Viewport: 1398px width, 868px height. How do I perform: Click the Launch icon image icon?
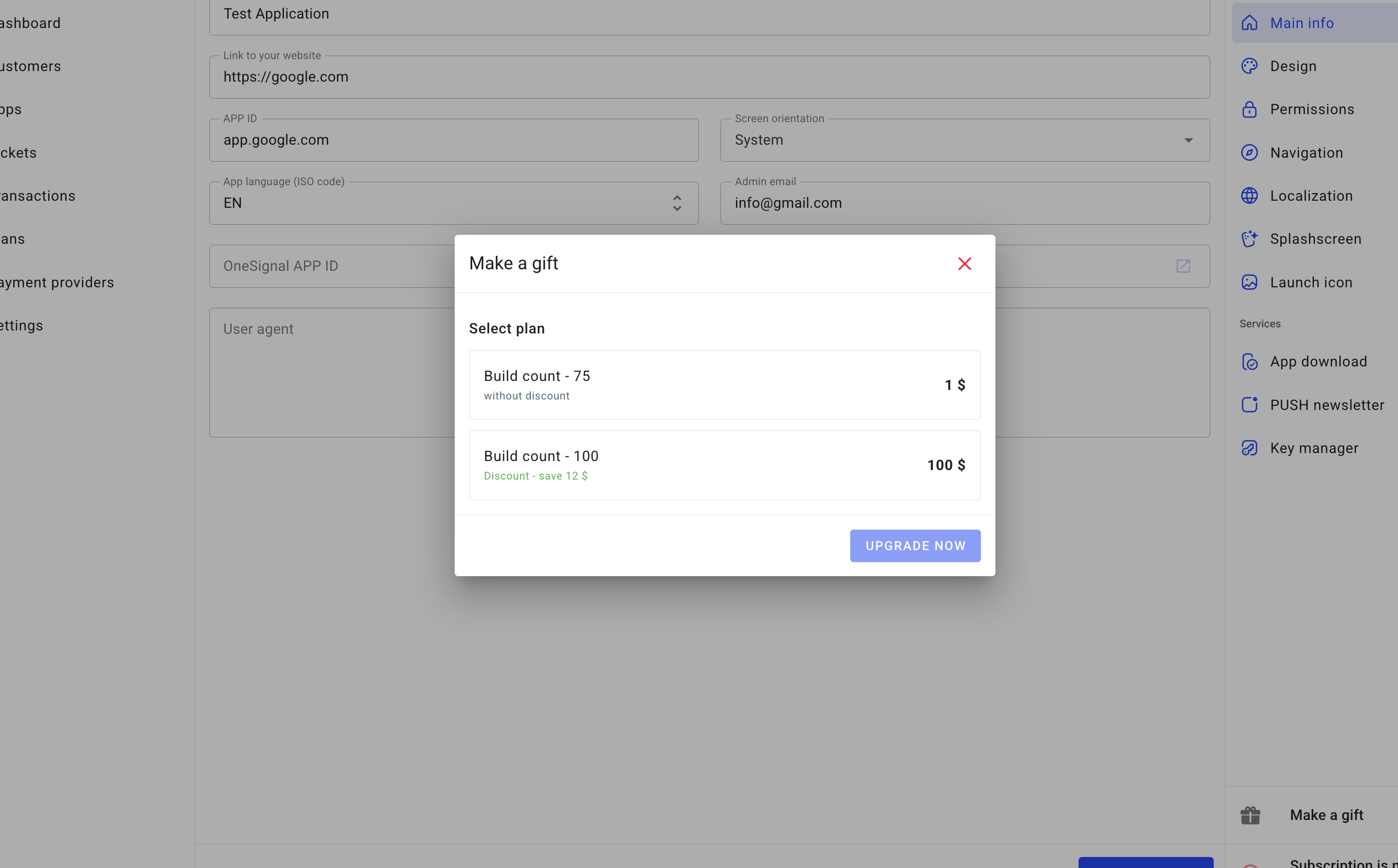click(x=1249, y=282)
